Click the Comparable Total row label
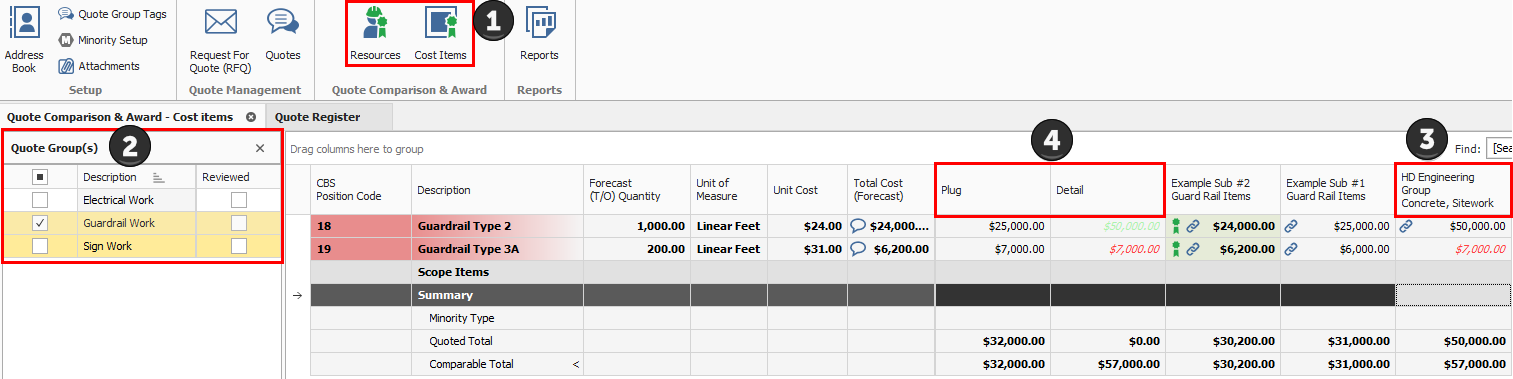This screenshot has width=1513, height=379. (471, 364)
